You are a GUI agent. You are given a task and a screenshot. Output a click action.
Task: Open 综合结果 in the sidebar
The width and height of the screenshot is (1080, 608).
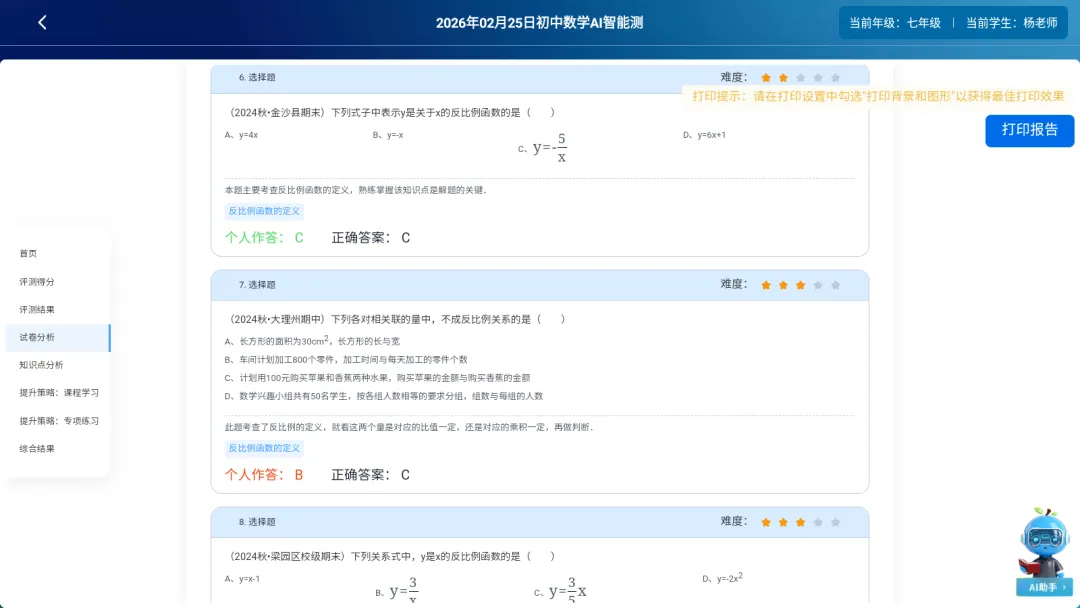pos(37,448)
